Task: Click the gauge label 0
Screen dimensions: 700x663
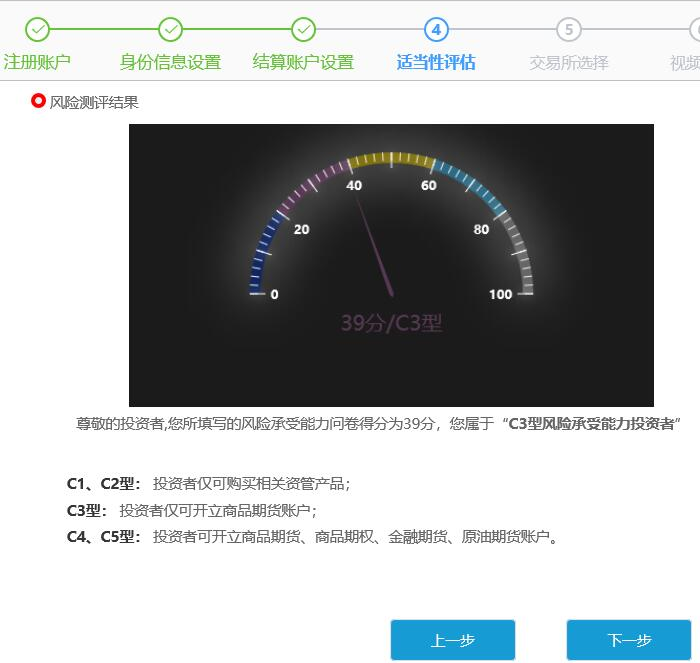Action: click(275, 294)
